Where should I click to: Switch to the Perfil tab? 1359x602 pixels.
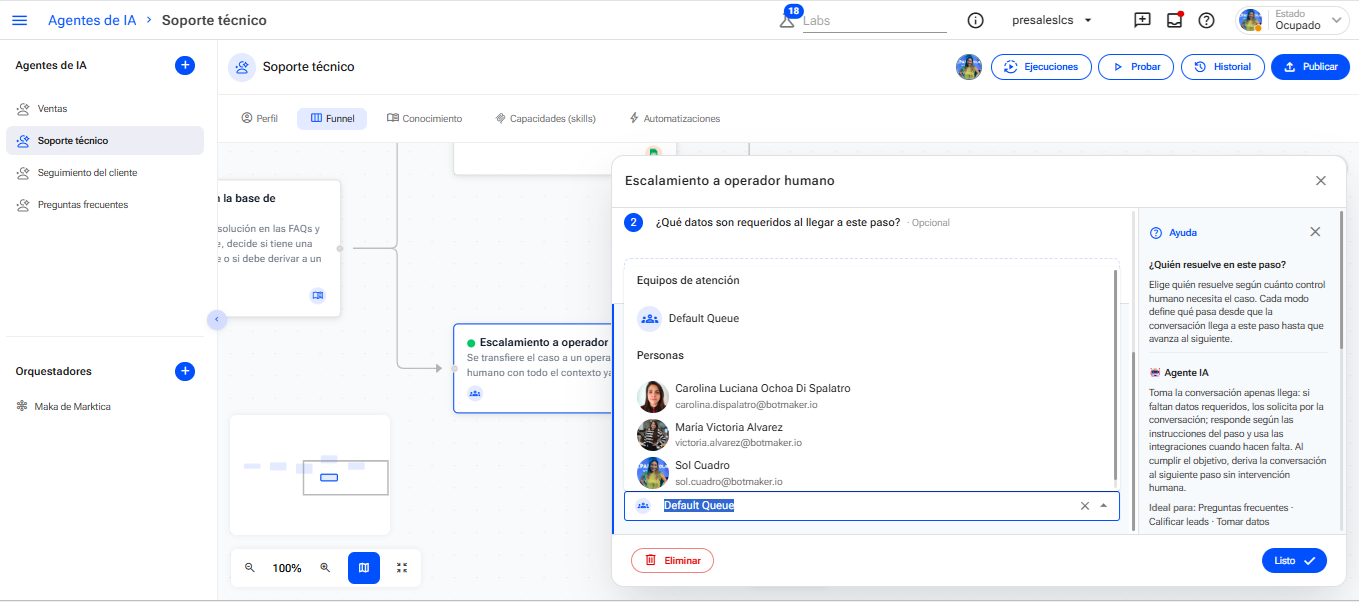260,118
